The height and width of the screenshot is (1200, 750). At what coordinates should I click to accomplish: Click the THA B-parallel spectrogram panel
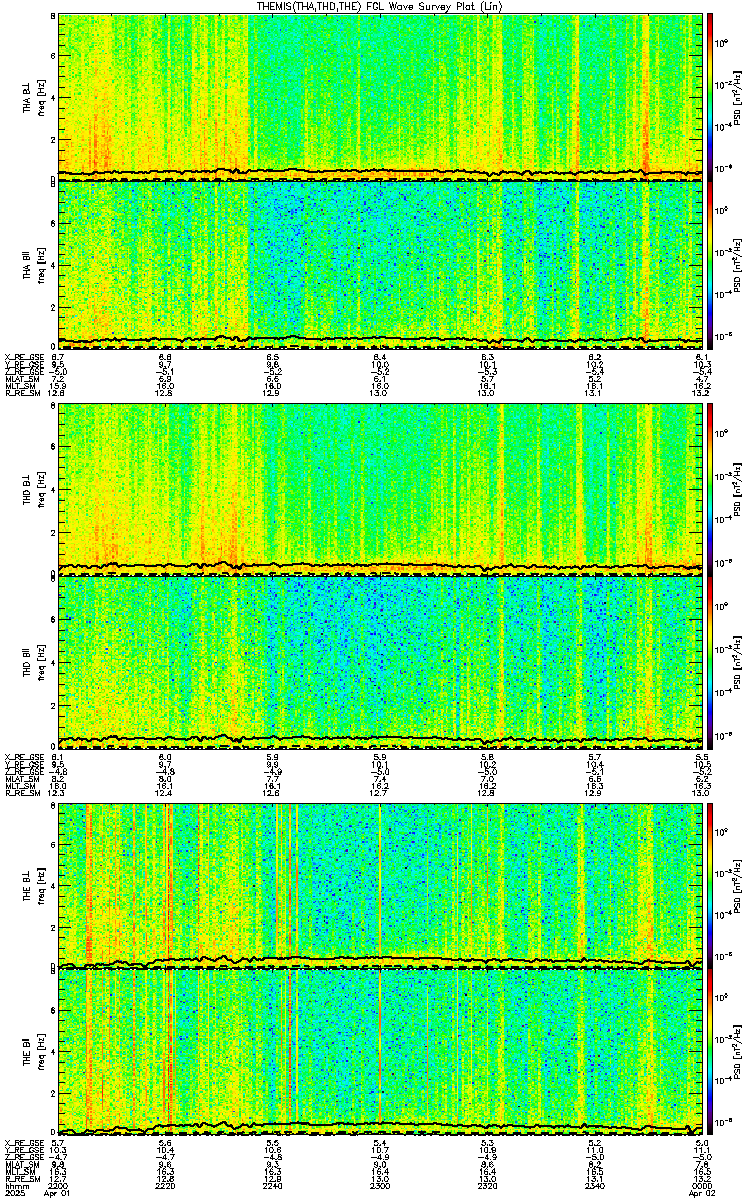(381, 263)
